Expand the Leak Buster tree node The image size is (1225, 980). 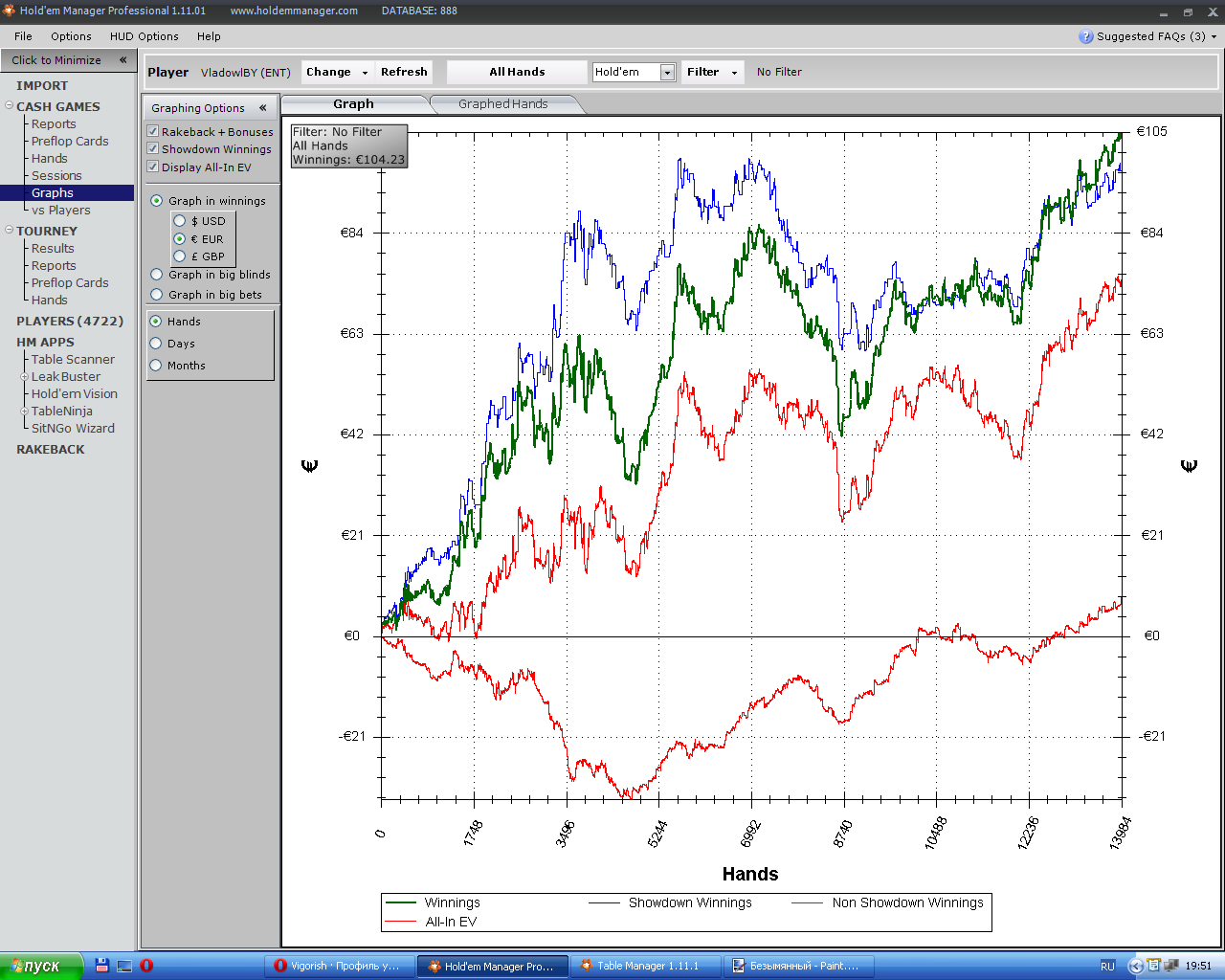click(25, 377)
